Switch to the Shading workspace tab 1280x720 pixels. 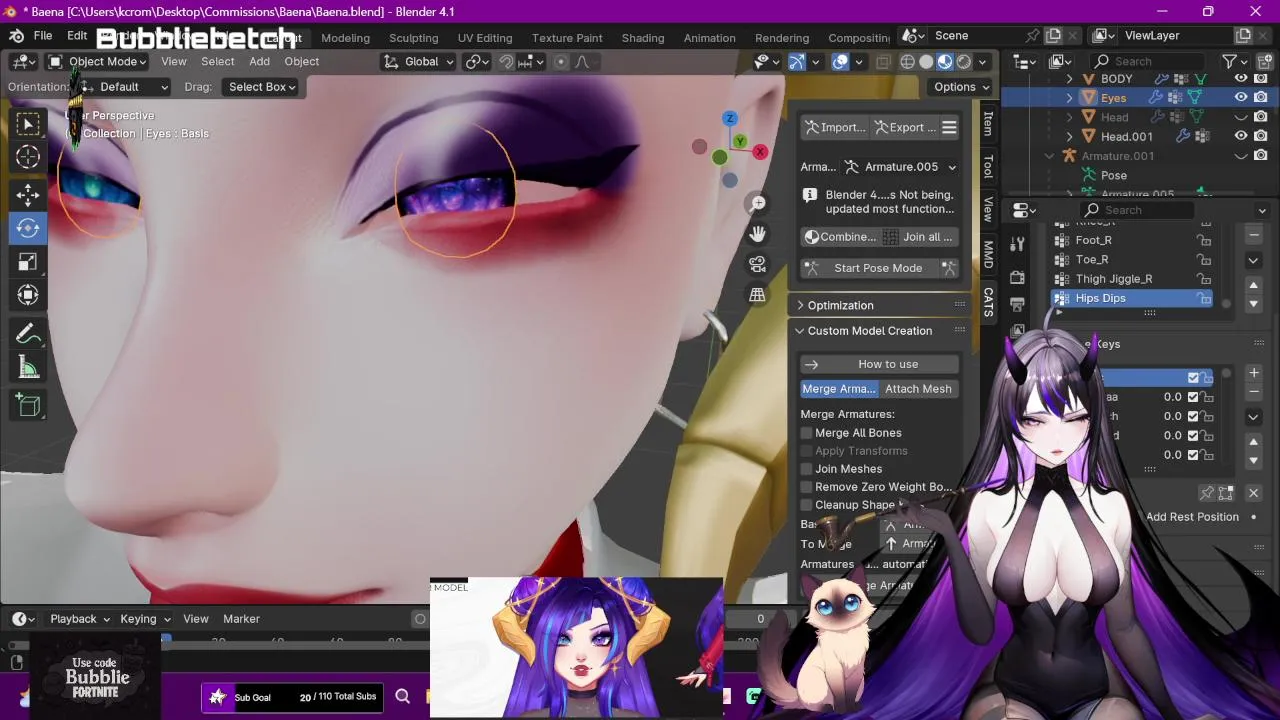(643, 38)
